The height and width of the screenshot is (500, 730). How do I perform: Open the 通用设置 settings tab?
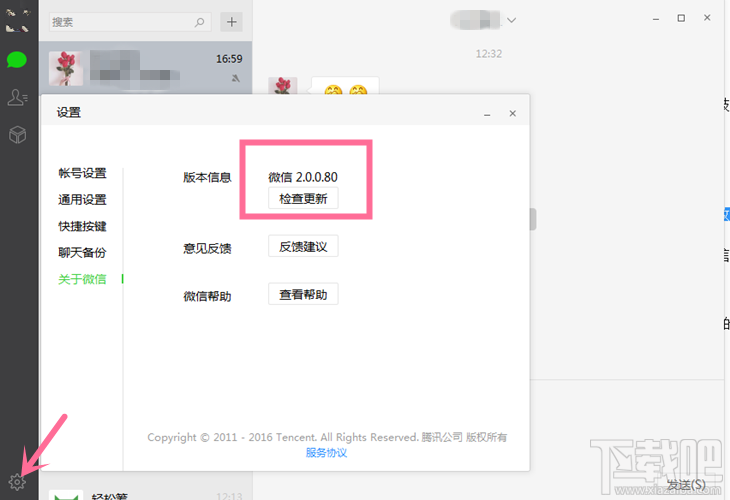point(82,200)
